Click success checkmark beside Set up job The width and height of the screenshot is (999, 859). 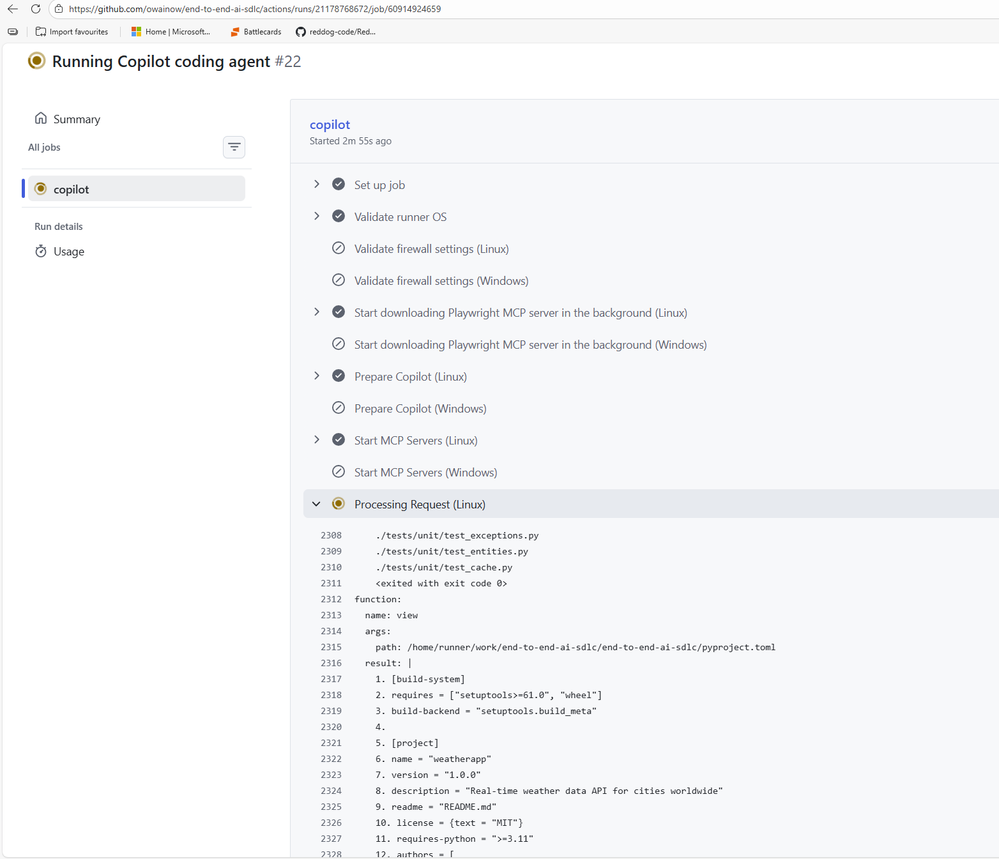338,185
